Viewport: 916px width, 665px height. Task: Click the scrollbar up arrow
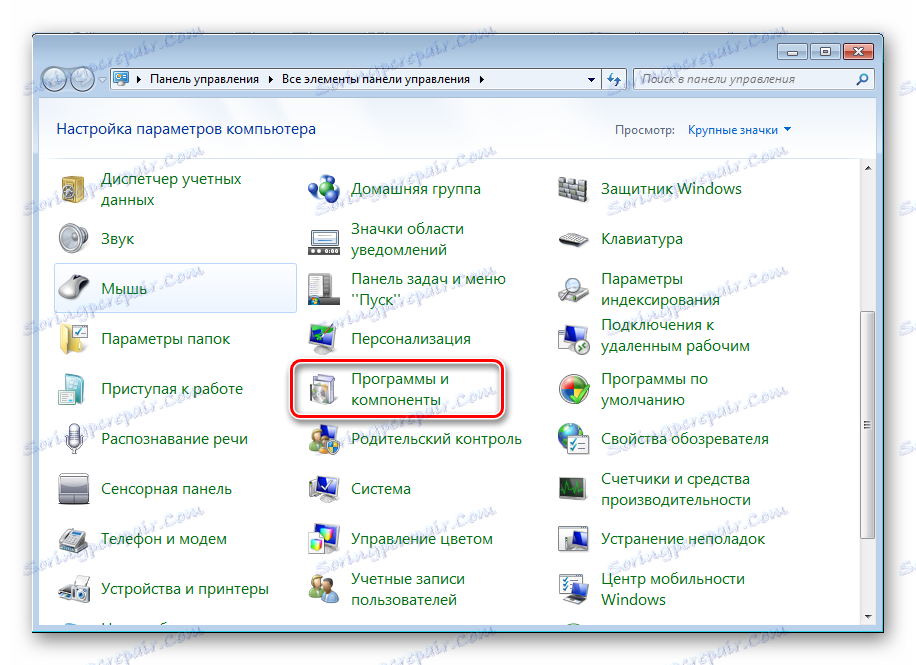click(868, 168)
